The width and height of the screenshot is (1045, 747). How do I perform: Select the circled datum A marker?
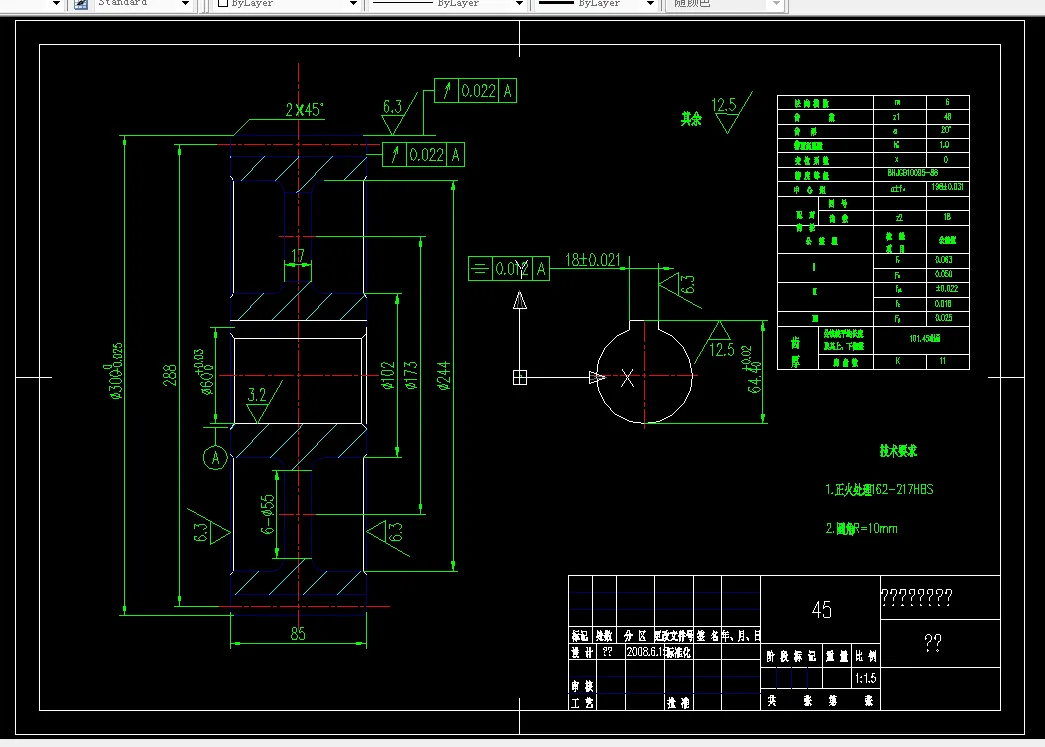click(215, 458)
